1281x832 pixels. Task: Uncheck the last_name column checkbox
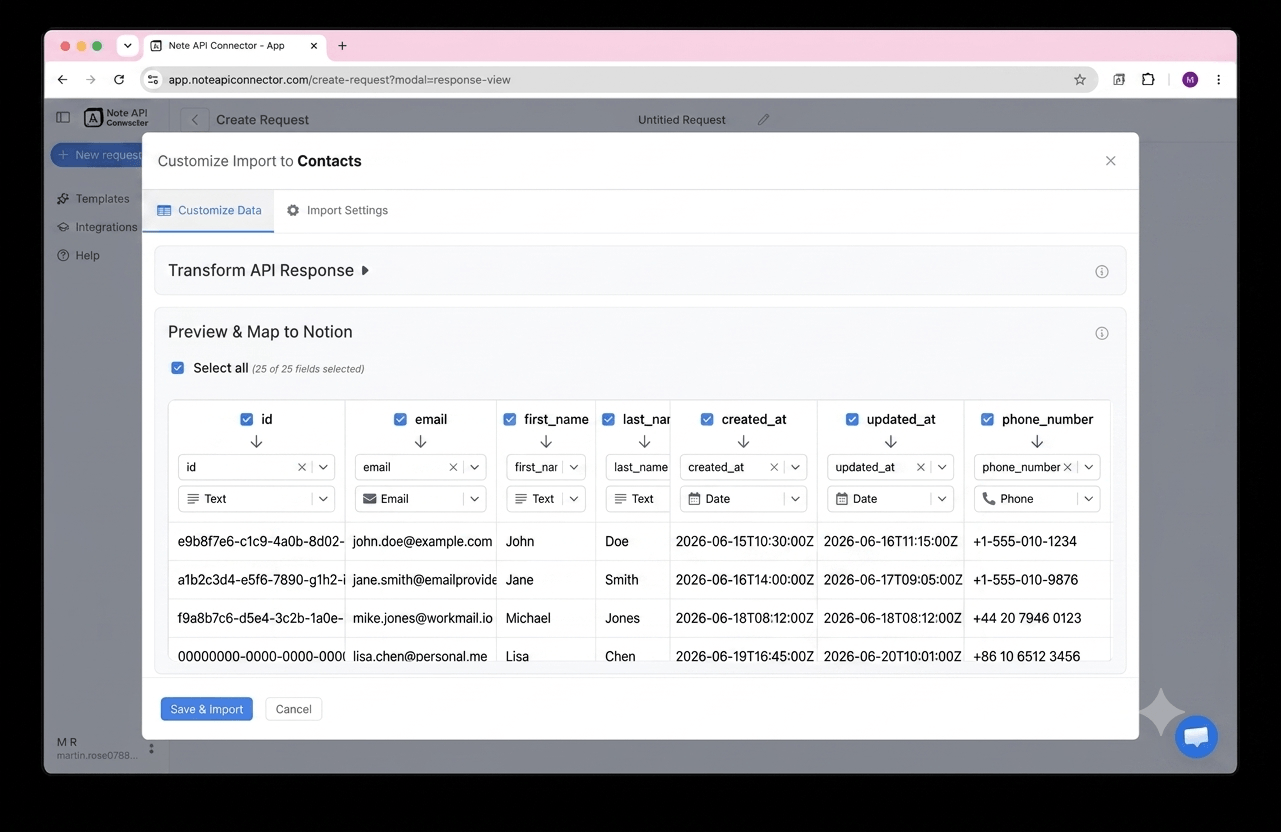608,420
